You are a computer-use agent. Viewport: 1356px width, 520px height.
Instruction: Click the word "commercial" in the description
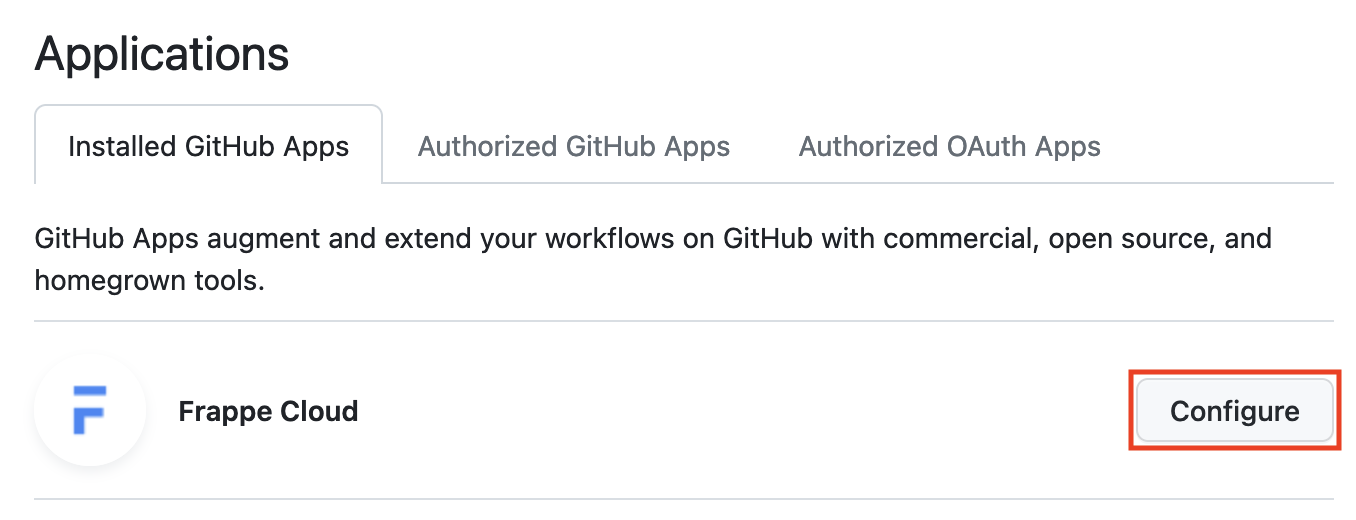pyautogui.click(x=958, y=240)
